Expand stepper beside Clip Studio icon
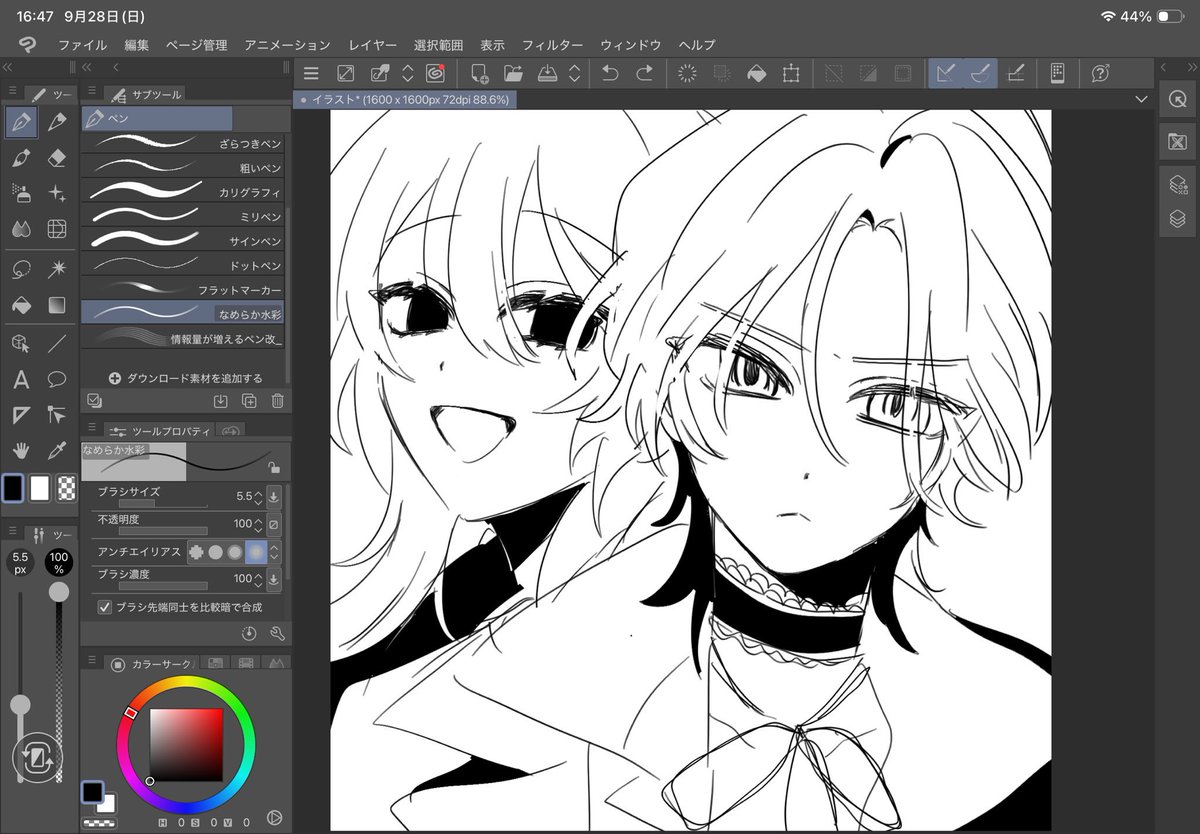The width and height of the screenshot is (1200, 834). pyautogui.click(x=408, y=73)
